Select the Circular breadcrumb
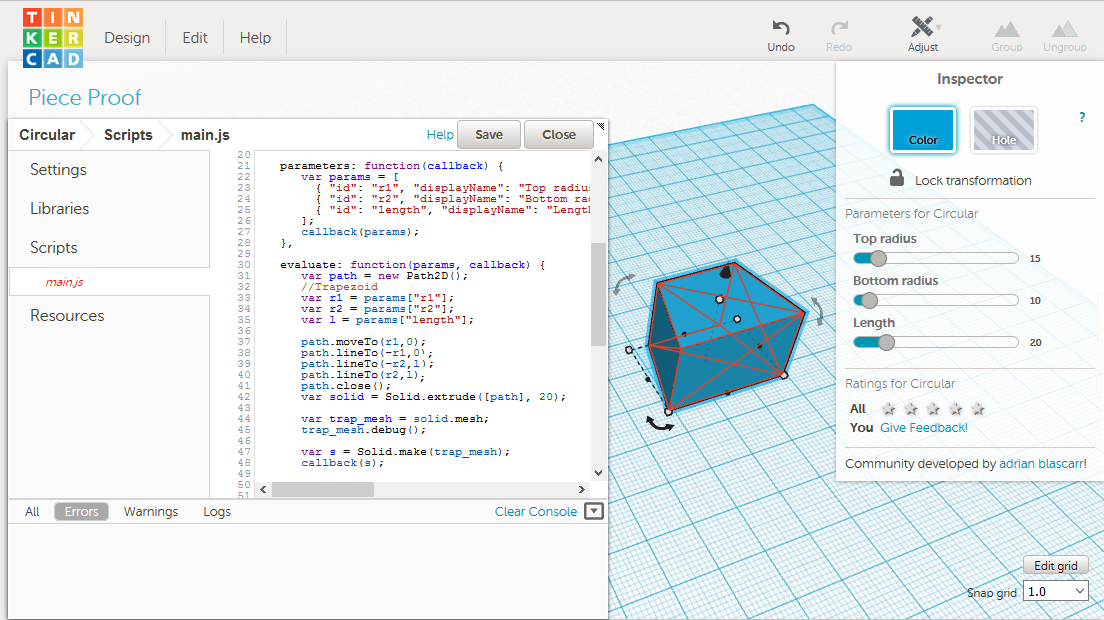 [47, 134]
